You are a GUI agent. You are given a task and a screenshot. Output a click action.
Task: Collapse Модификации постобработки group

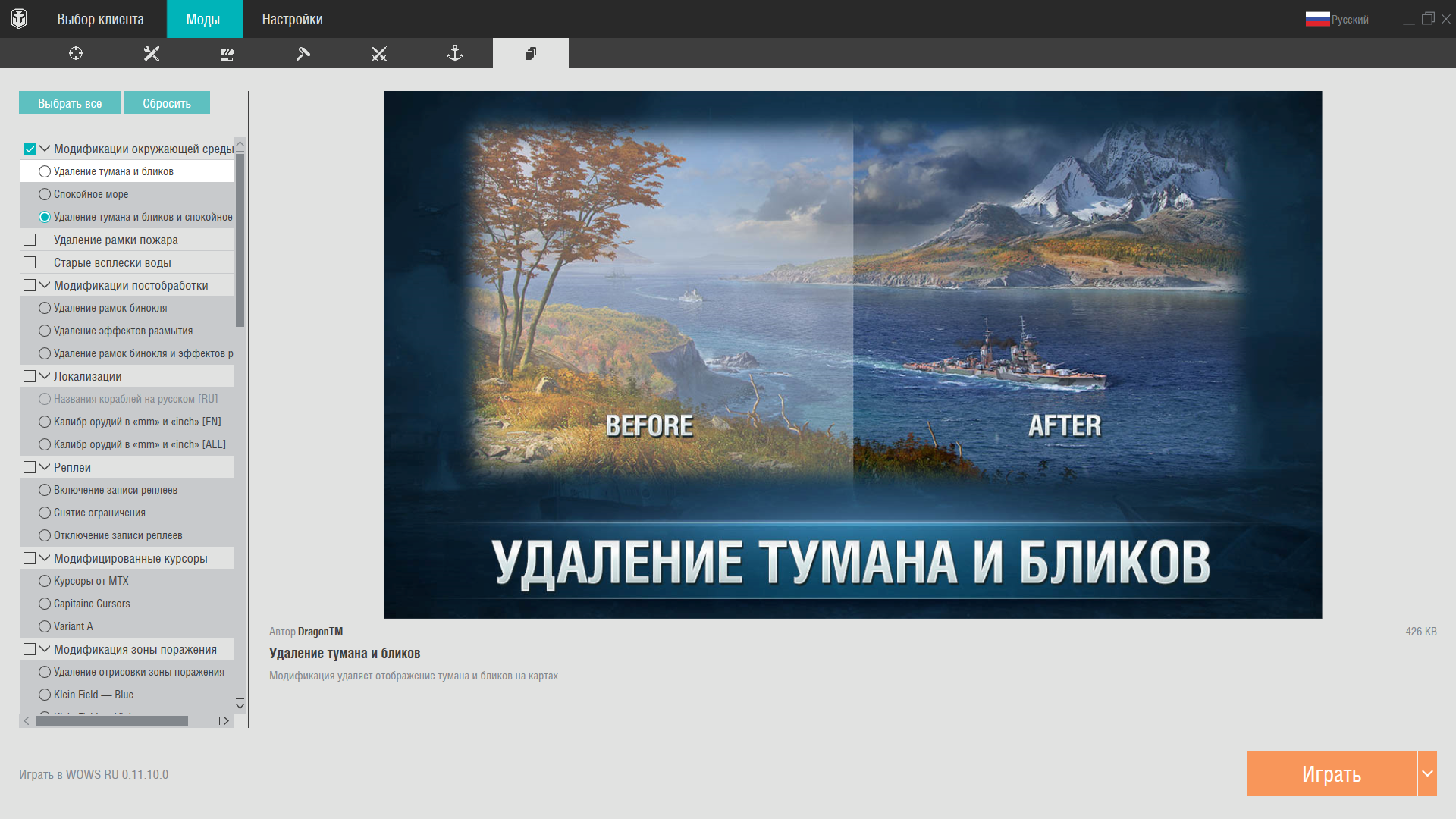pyautogui.click(x=45, y=285)
